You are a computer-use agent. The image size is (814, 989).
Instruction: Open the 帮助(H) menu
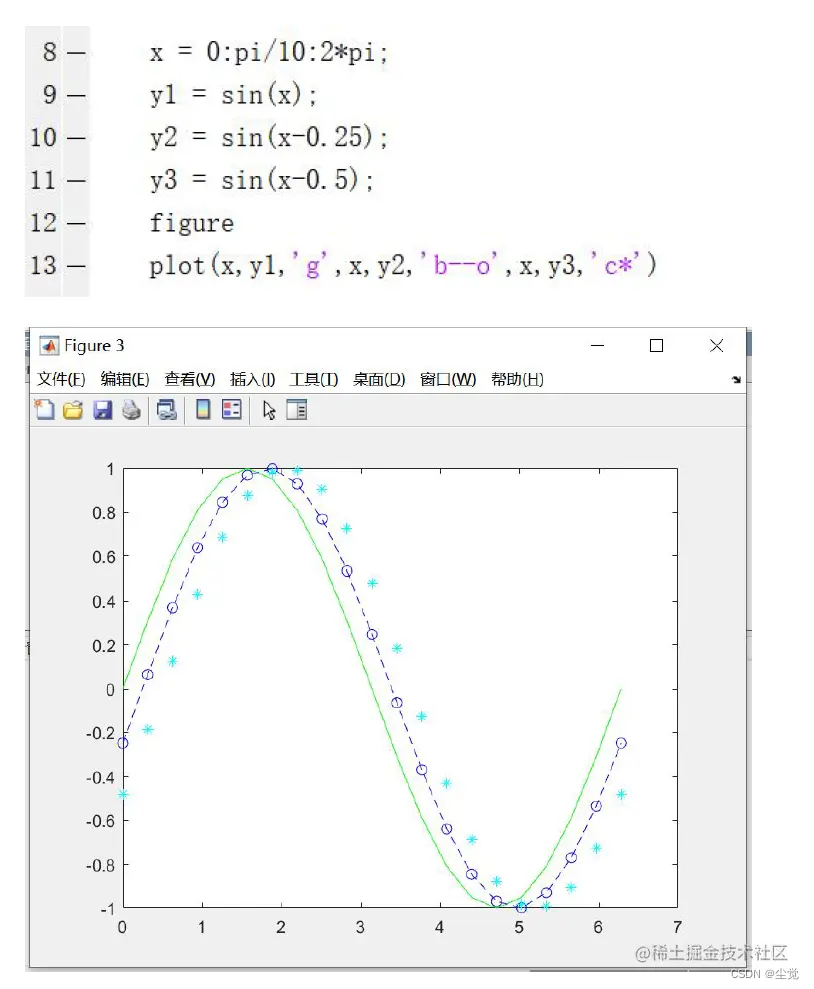(x=517, y=379)
